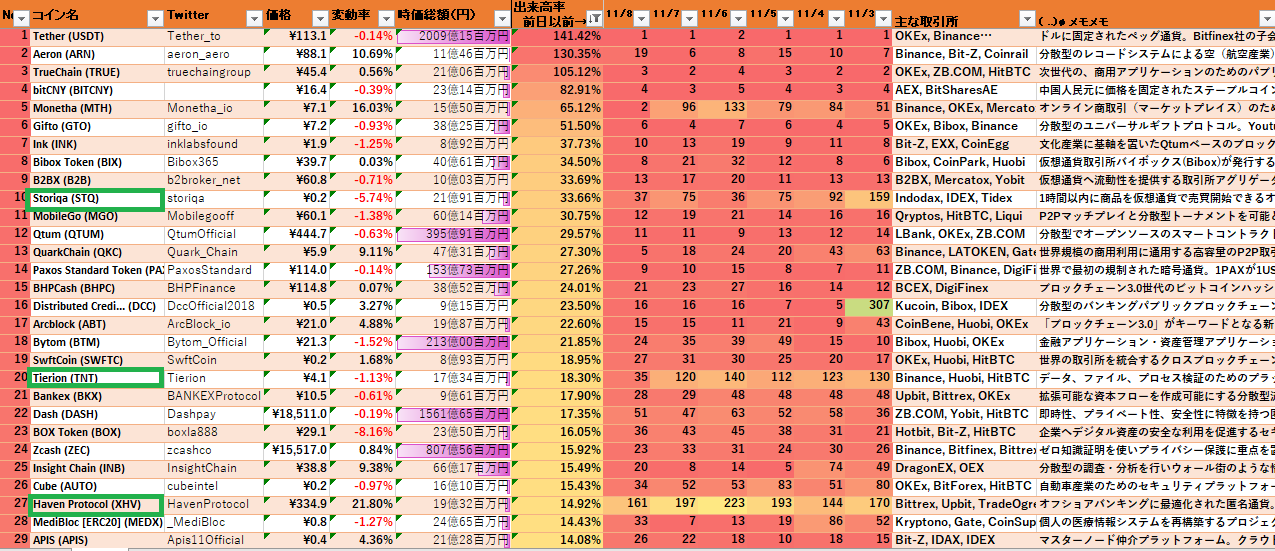Open the Twitter column filter dropdown
This screenshot has height=551, width=1275.
tap(253, 17)
